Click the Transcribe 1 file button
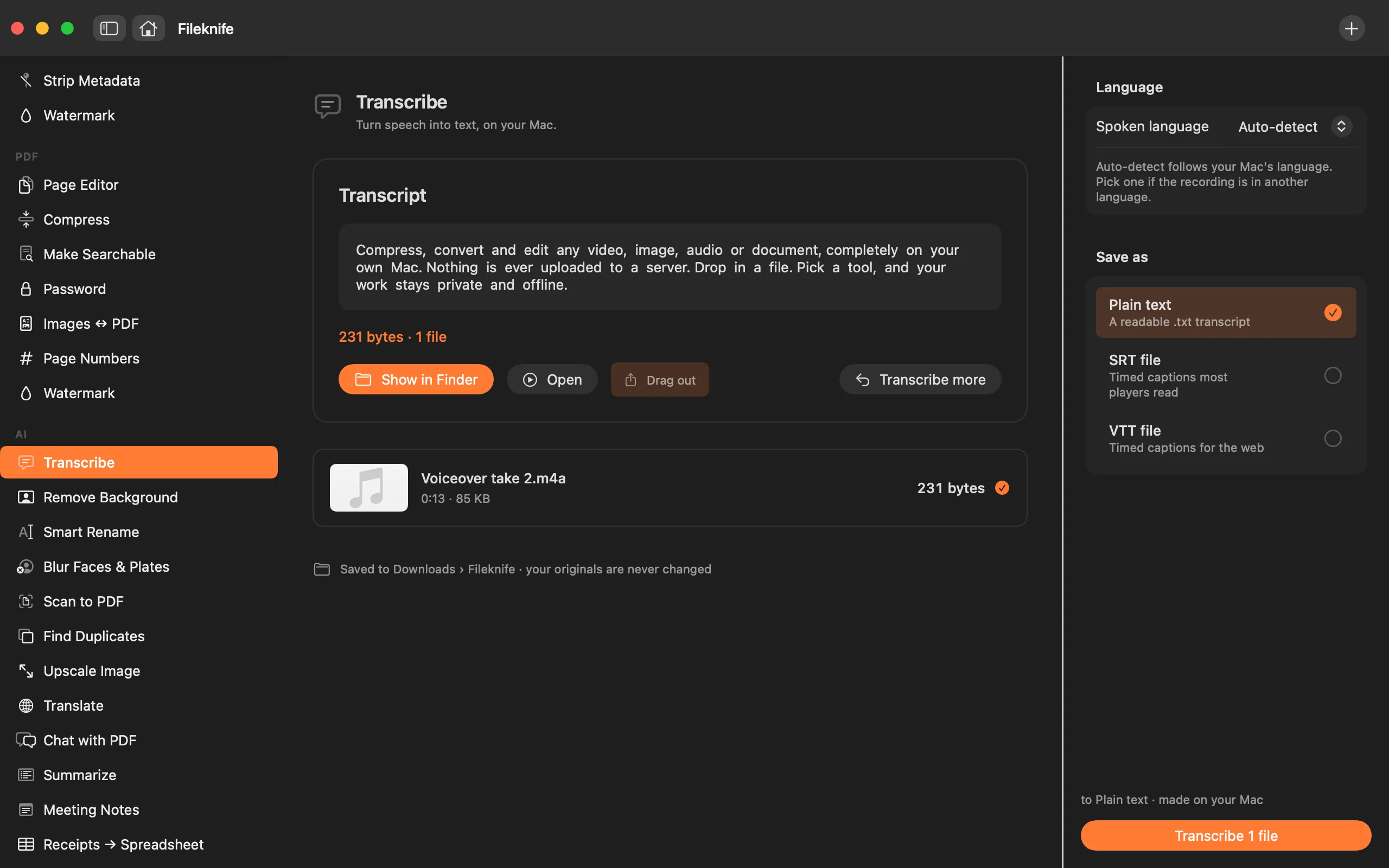1389x868 pixels. pos(1226,835)
